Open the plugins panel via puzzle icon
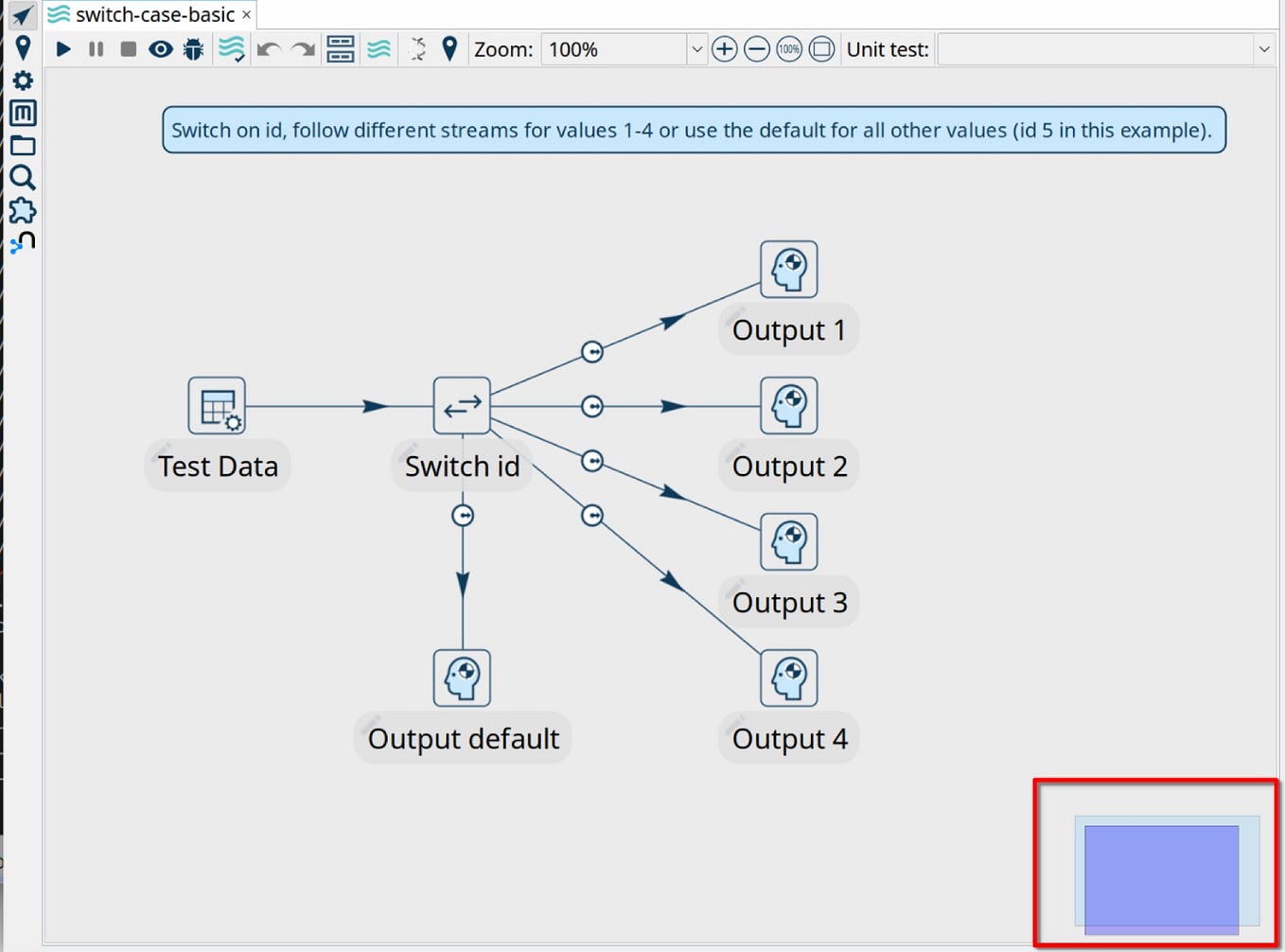The width and height of the screenshot is (1285, 952). (x=23, y=210)
